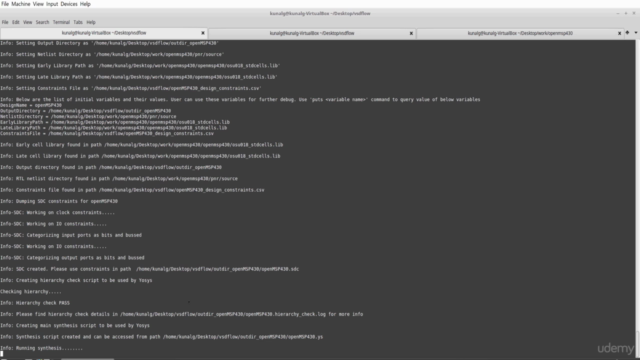Click line 'Info: Setting Early Library Path as'
Image resolution: width=640 pixels, height=360 pixels.
point(140,65)
